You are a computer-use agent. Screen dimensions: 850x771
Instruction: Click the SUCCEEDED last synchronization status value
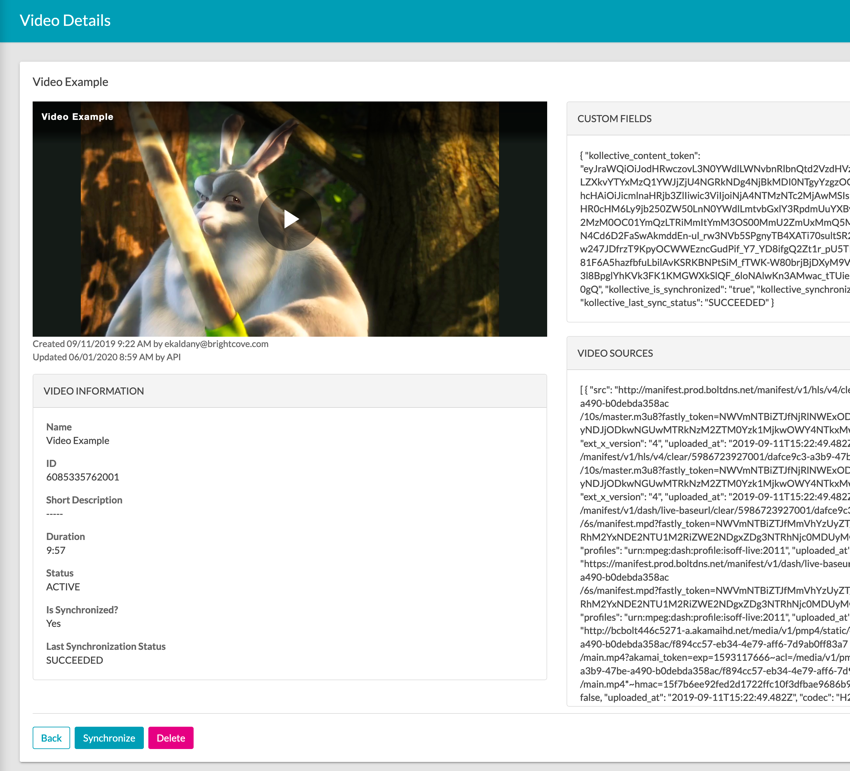74,660
